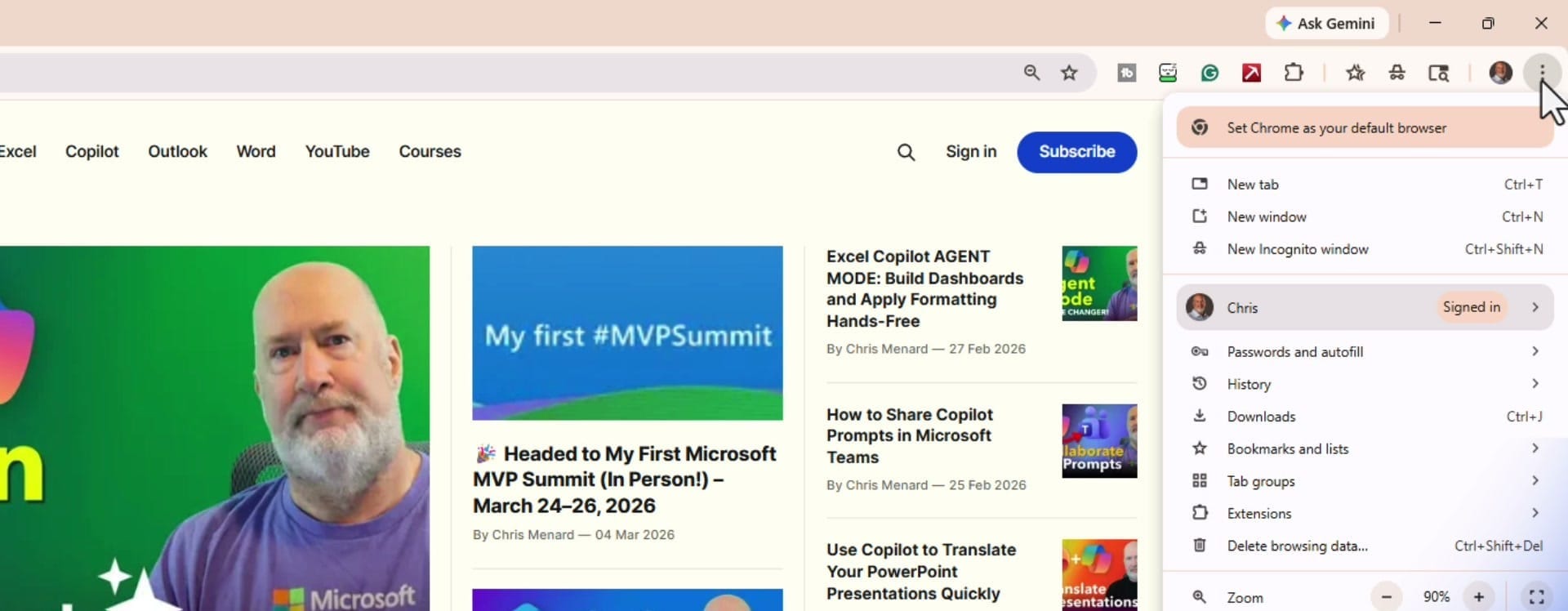This screenshot has height=611, width=1568.
Task: Open Passwords and autofill menu entry
Action: [1365, 351]
